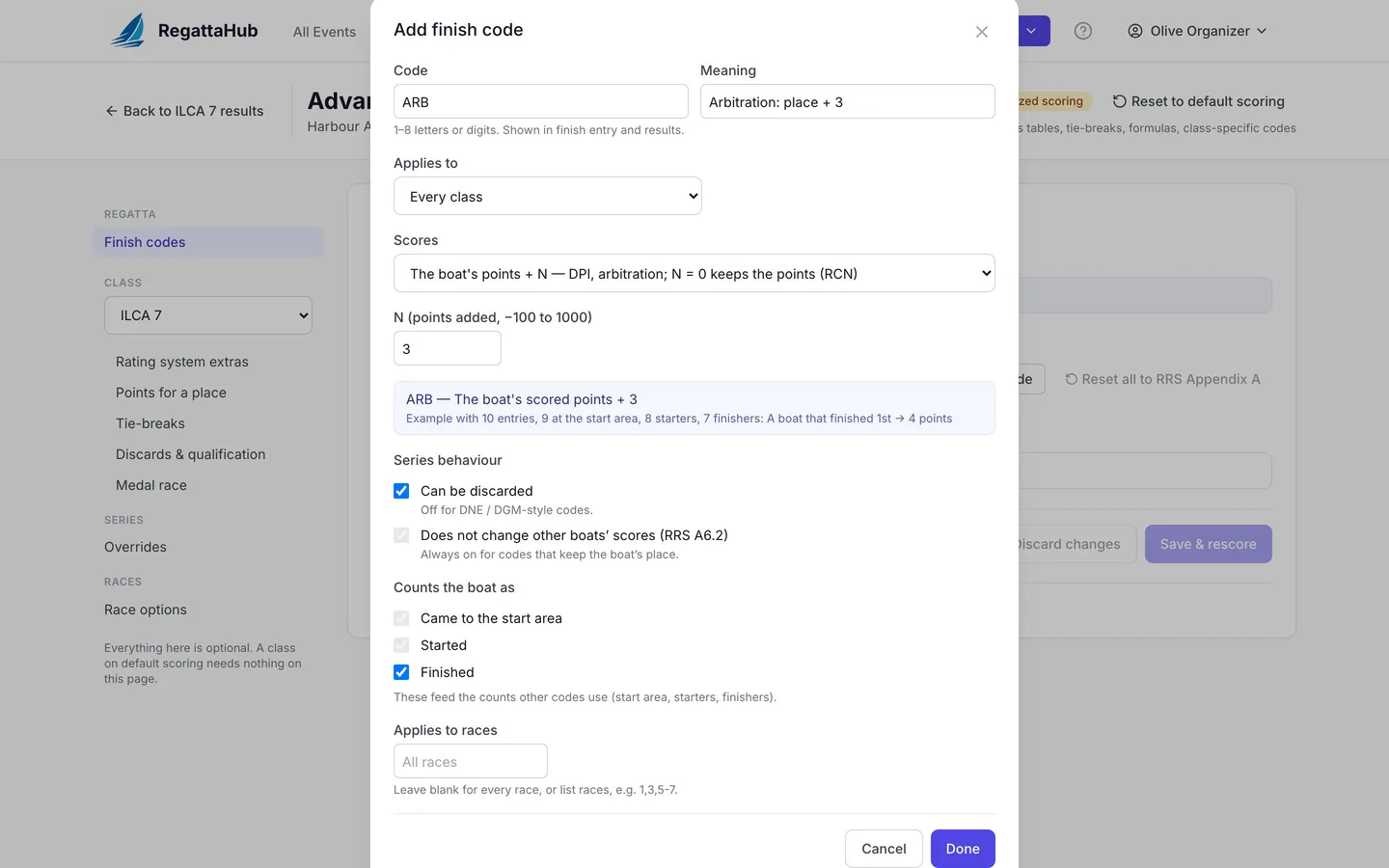
Task: Click the Applies to races field
Action: tap(471, 761)
